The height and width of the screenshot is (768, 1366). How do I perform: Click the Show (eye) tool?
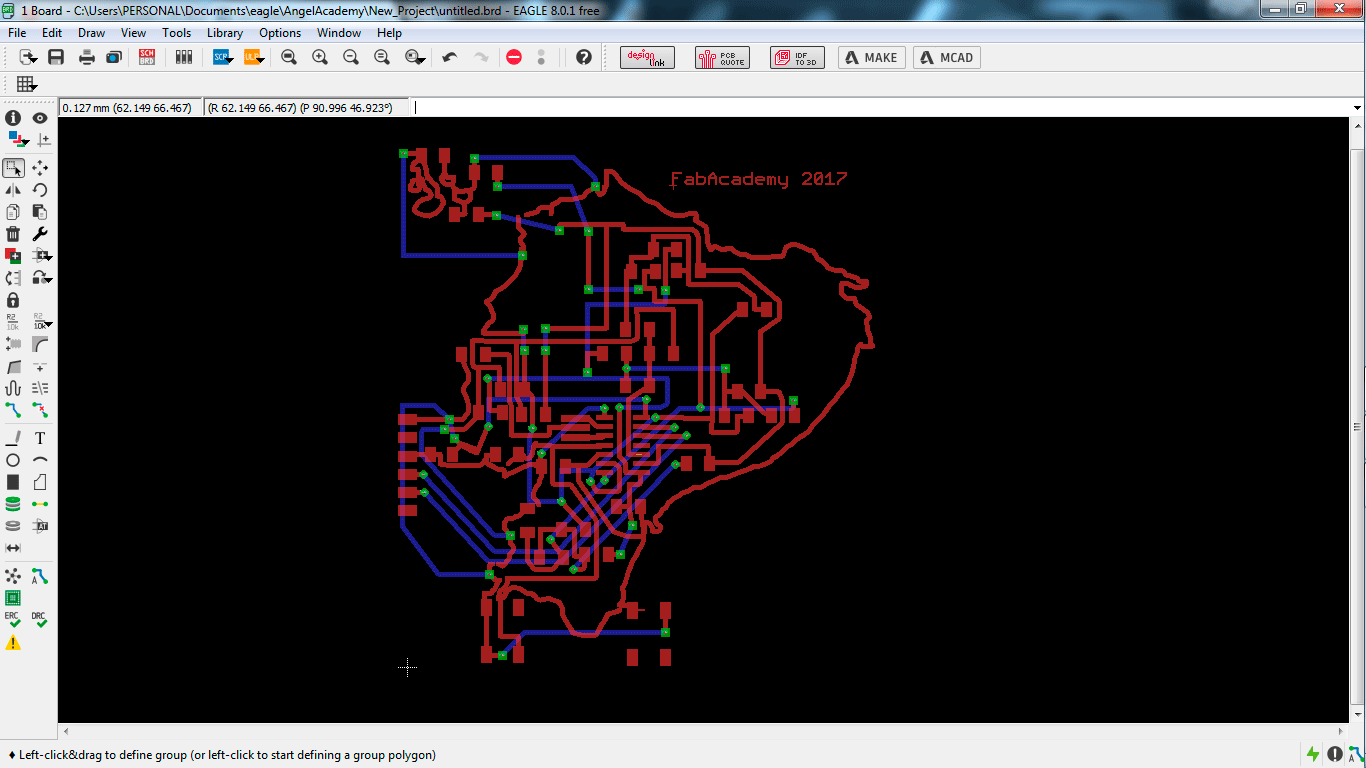point(40,118)
